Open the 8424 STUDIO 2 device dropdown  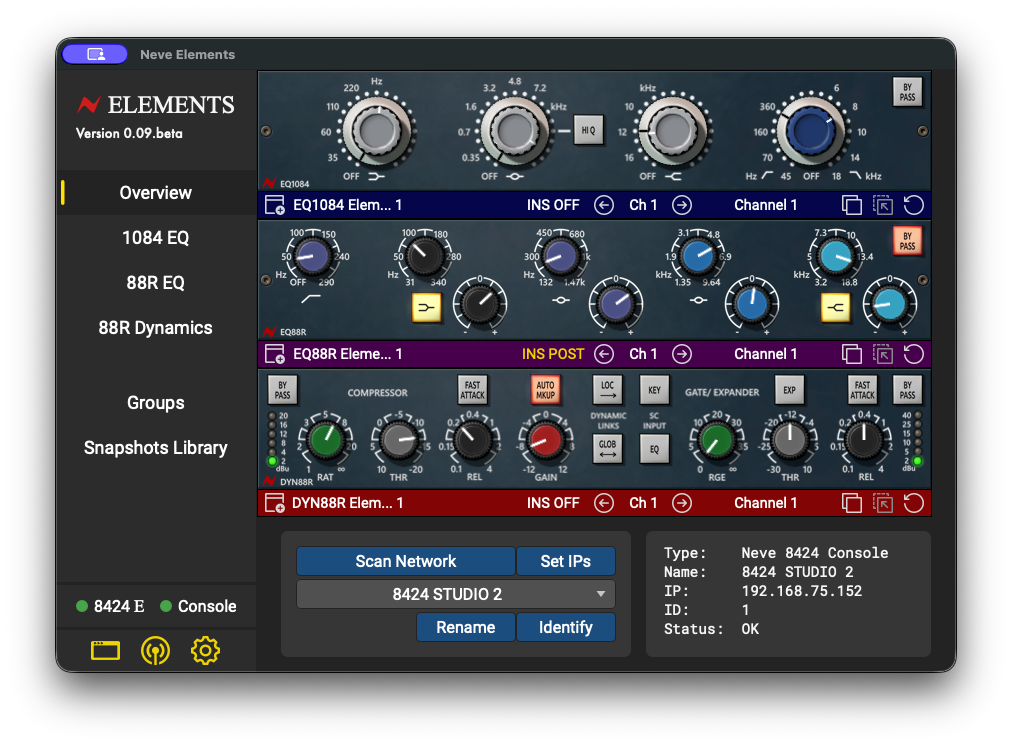tap(455, 594)
